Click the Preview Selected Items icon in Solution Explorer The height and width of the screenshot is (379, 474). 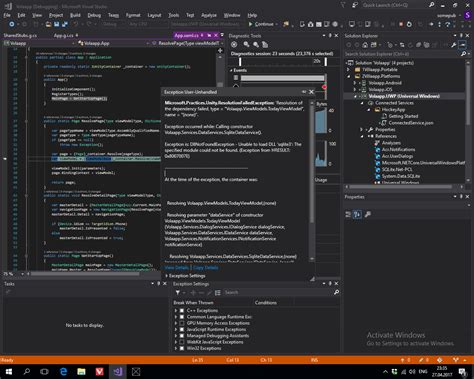(x=463, y=45)
